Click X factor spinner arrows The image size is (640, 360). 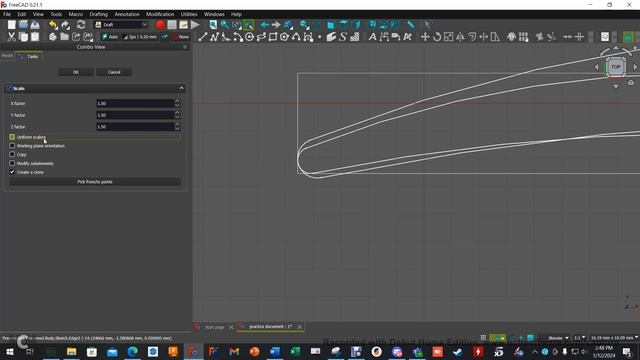[x=177, y=103]
